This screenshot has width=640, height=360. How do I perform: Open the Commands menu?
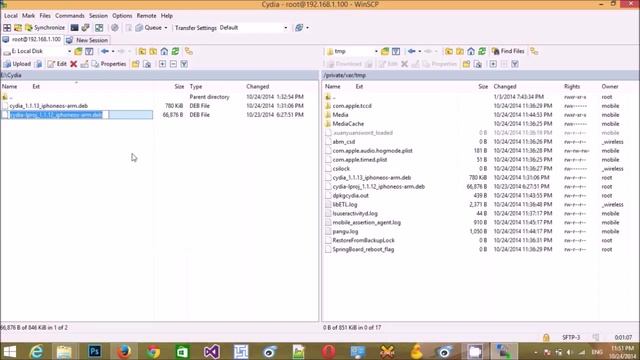point(70,16)
